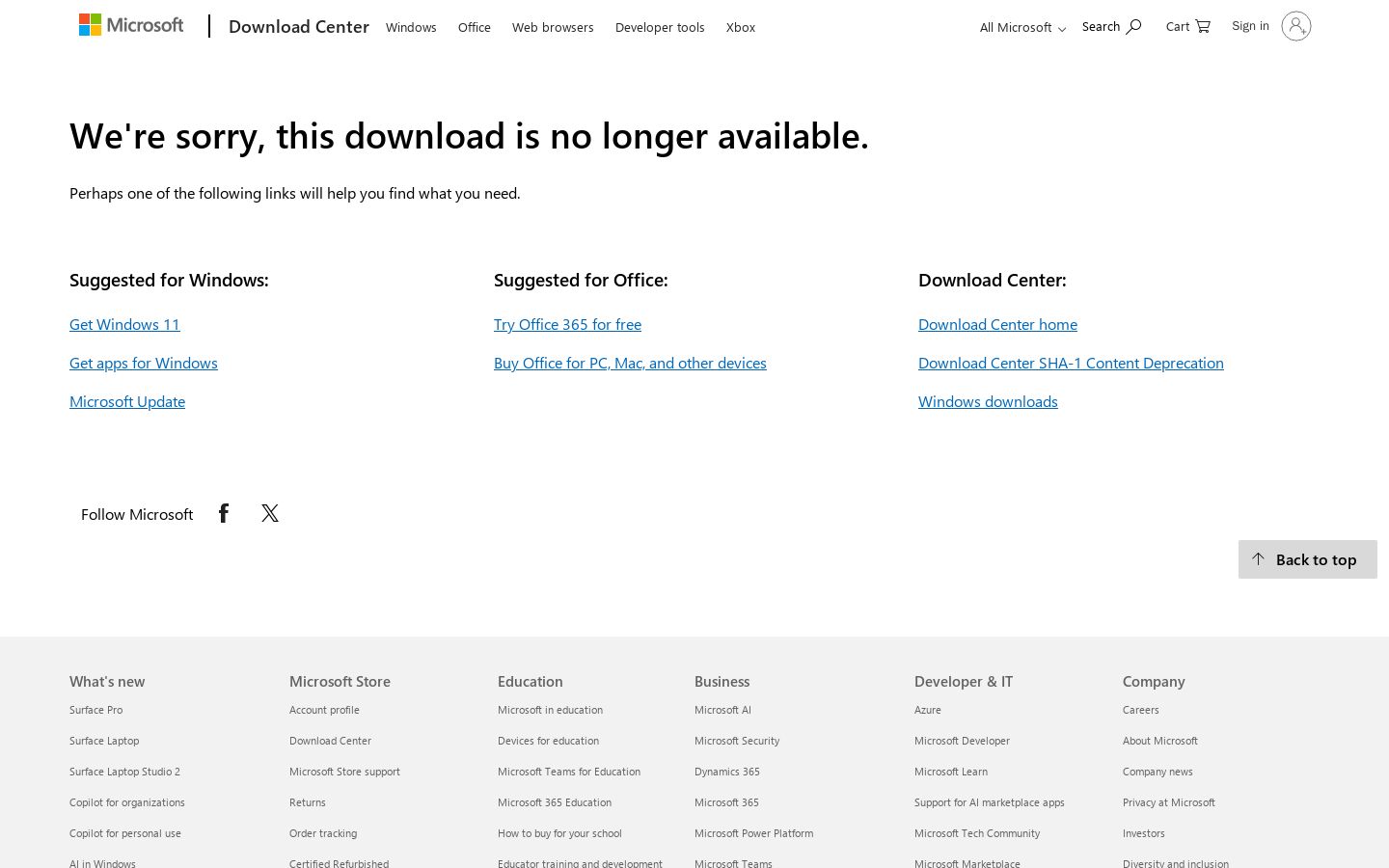The width and height of the screenshot is (1389, 868).
Task: Open Microsoft in education link
Action: point(550,710)
